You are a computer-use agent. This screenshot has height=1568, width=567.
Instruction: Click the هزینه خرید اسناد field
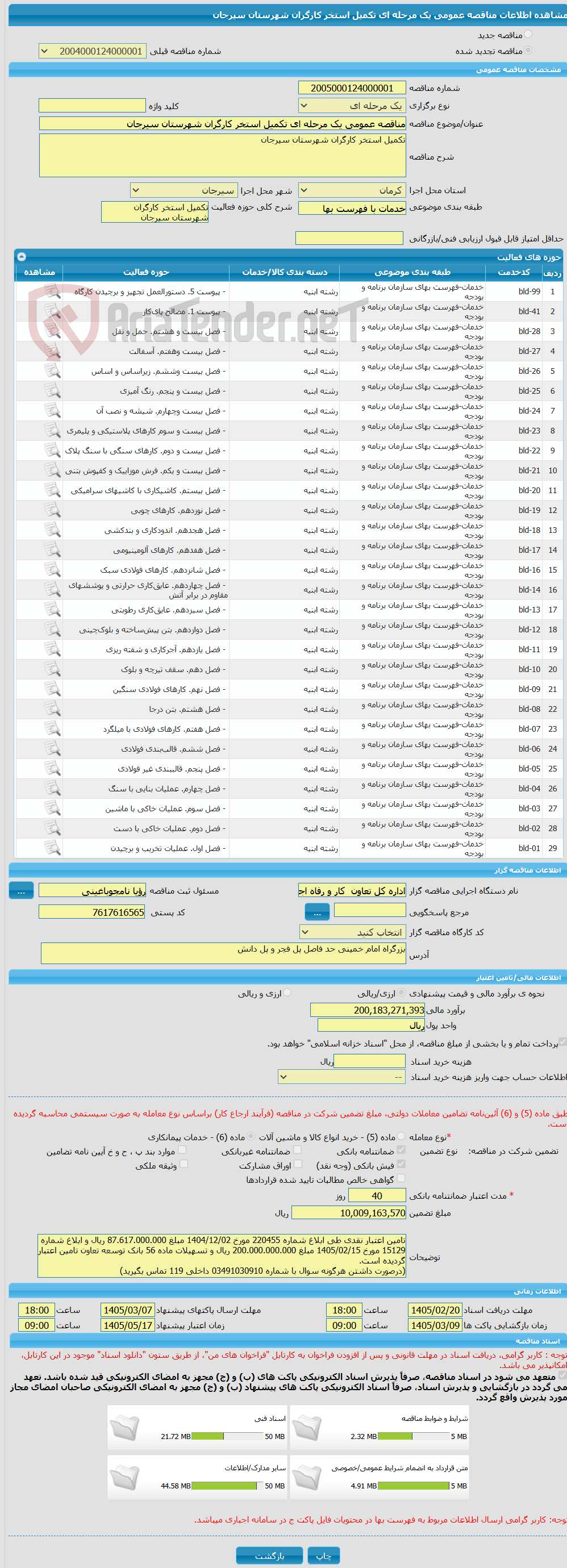click(370, 1061)
